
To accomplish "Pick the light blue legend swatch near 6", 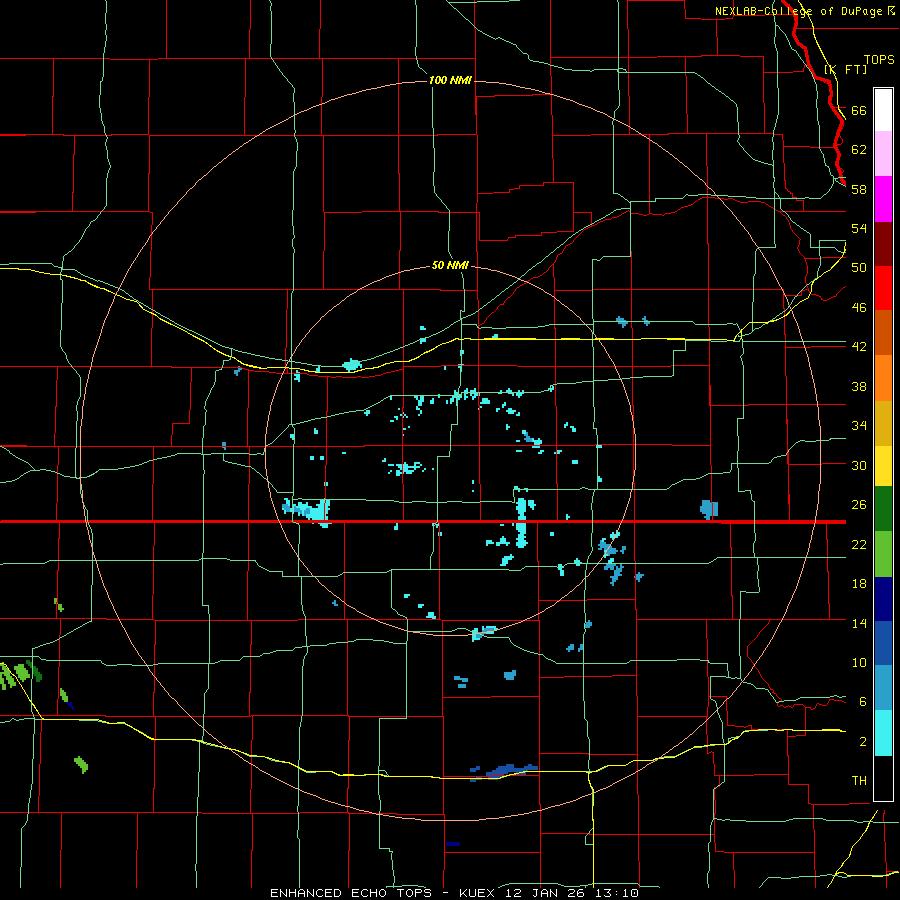I will (x=883, y=688).
